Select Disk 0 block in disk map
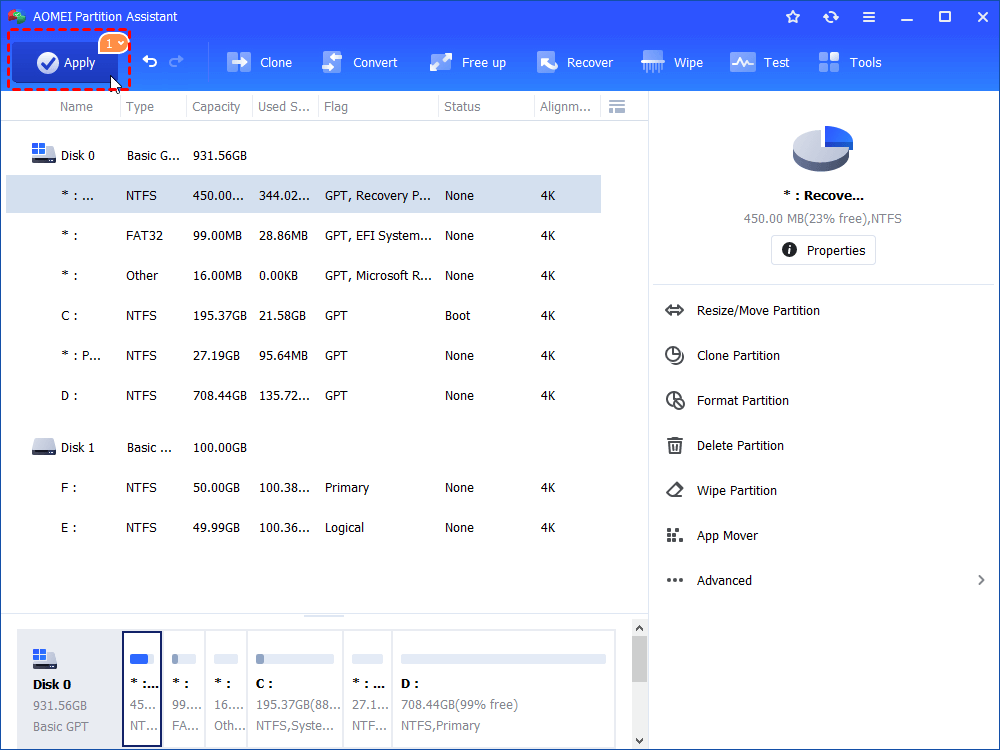The height and width of the screenshot is (750, 1000). (69, 689)
